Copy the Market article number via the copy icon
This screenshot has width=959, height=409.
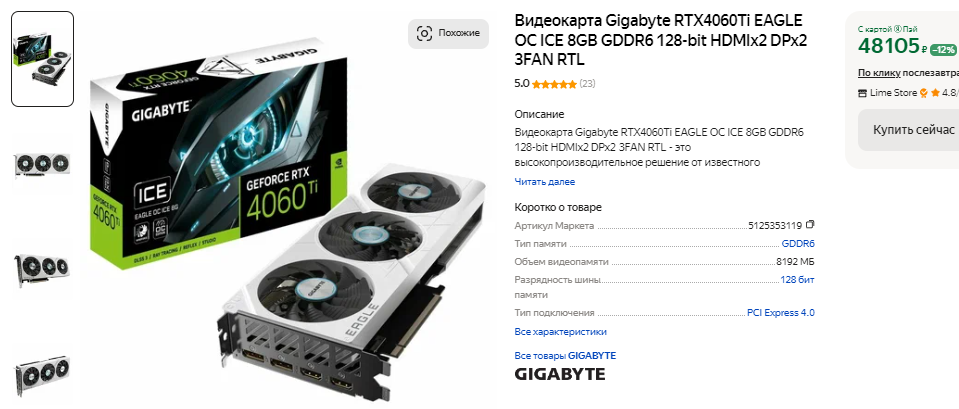810,224
